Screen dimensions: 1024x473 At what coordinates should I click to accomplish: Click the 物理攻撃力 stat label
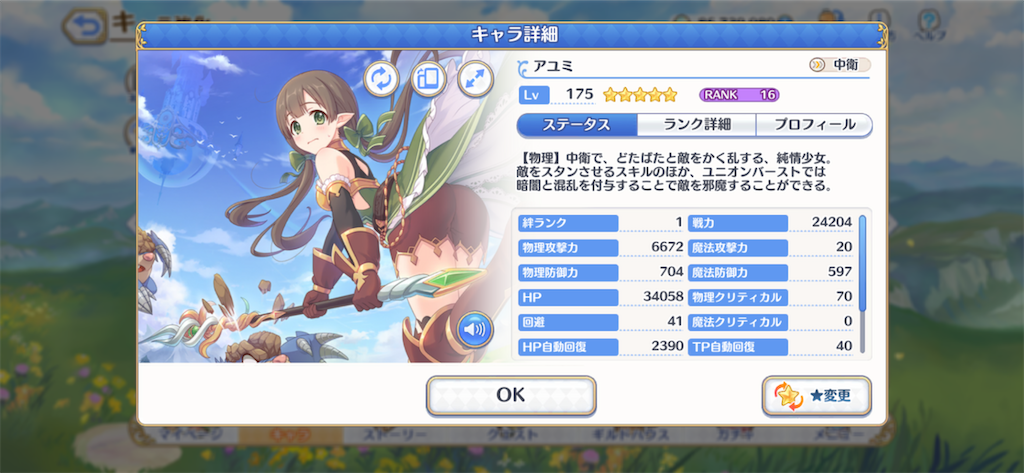(x=568, y=248)
